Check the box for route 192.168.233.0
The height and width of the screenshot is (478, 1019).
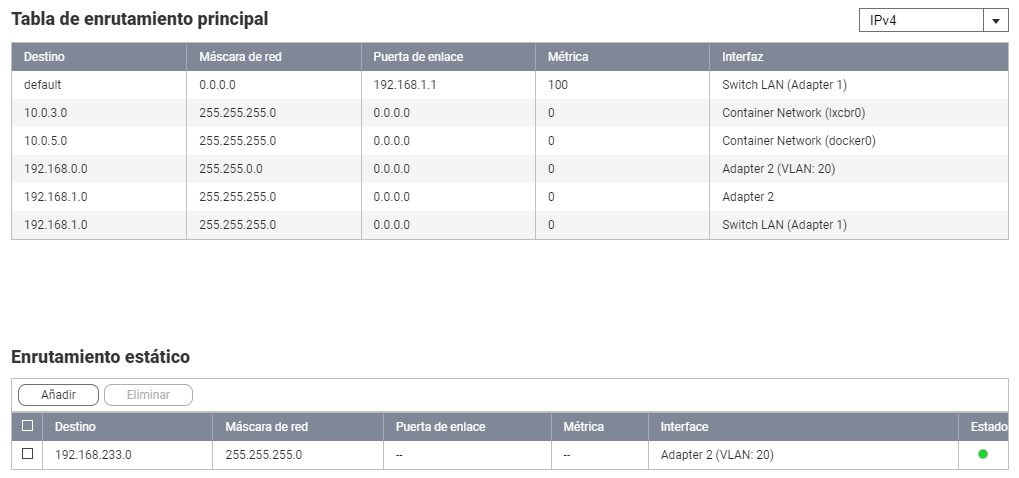(x=27, y=454)
